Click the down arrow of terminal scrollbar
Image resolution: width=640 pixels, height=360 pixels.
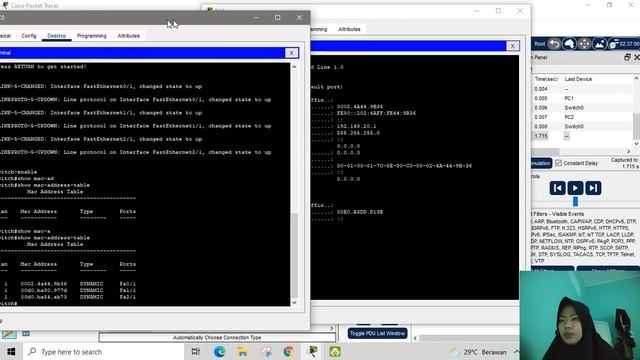coord(294,302)
